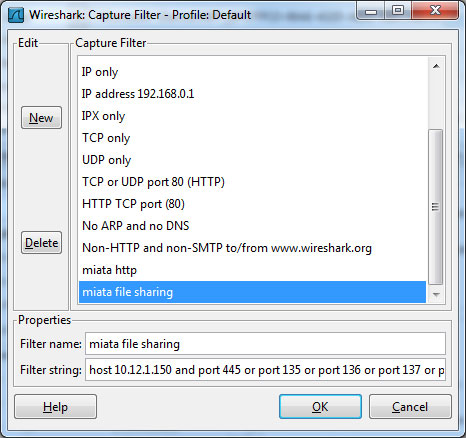Image resolution: width=466 pixels, height=438 pixels.
Task: Click the Wireshark shark-fin title icon
Action: tap(16, 15)
